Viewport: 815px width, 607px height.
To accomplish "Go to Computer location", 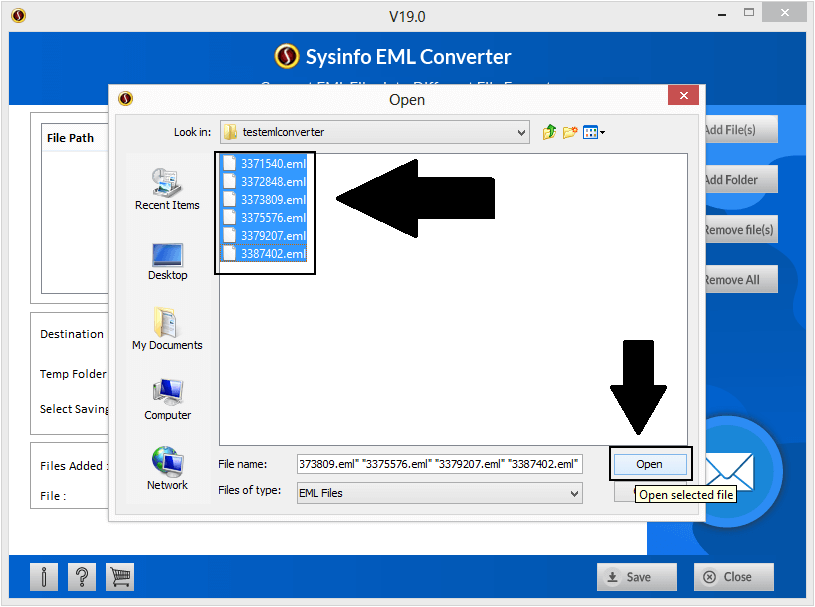I will click(167, 399).
